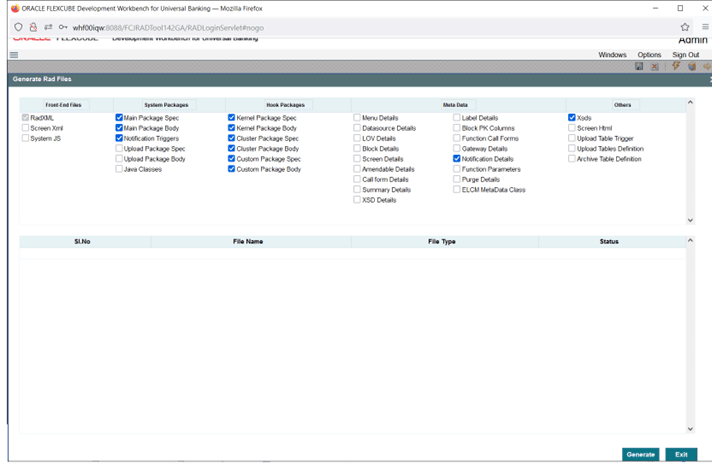712x464 pixels.
Task: Check Amendable Details
Action: (357, 169)
